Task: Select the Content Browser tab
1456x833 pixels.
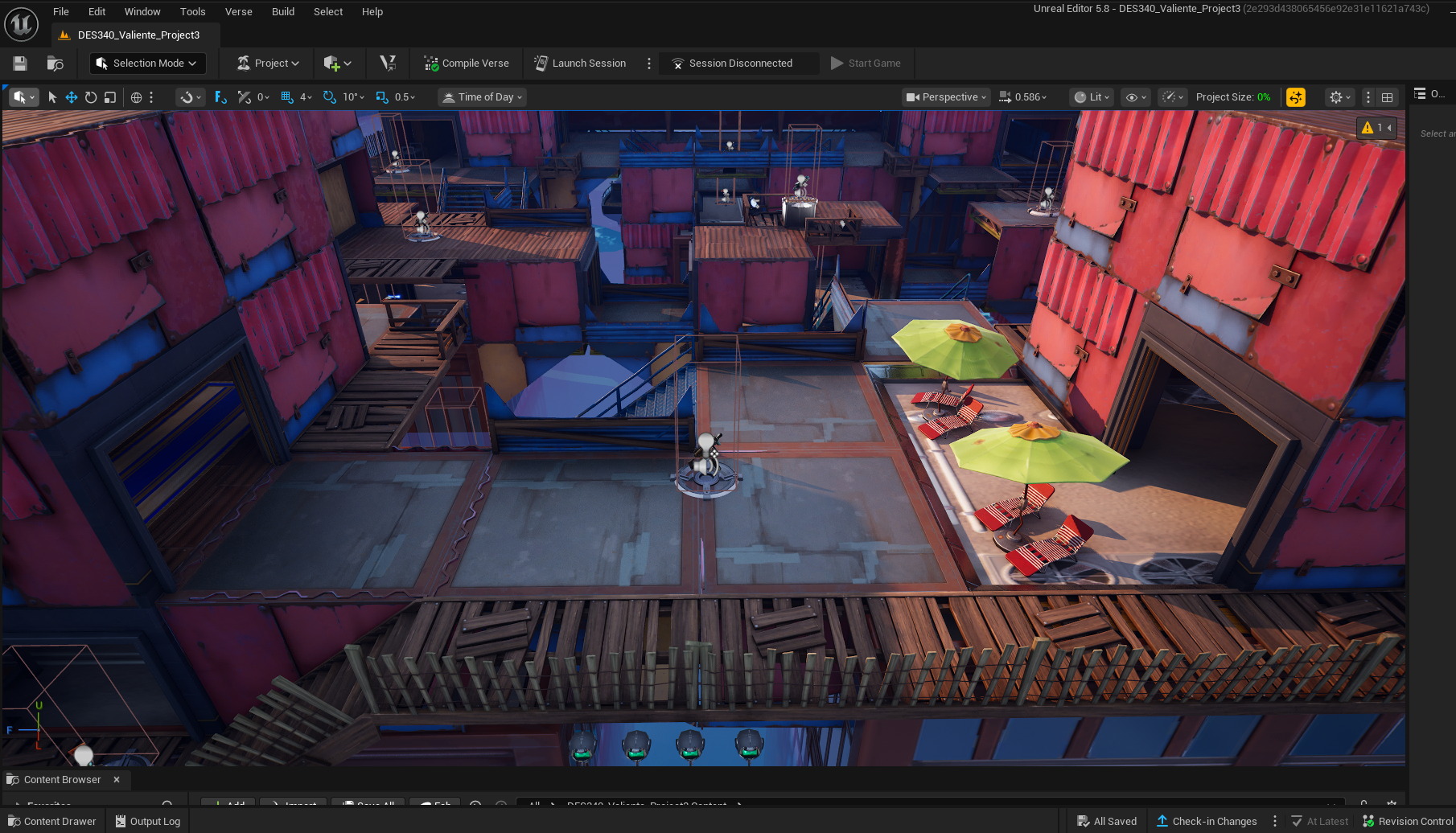Action: click(x=63, y=780)
